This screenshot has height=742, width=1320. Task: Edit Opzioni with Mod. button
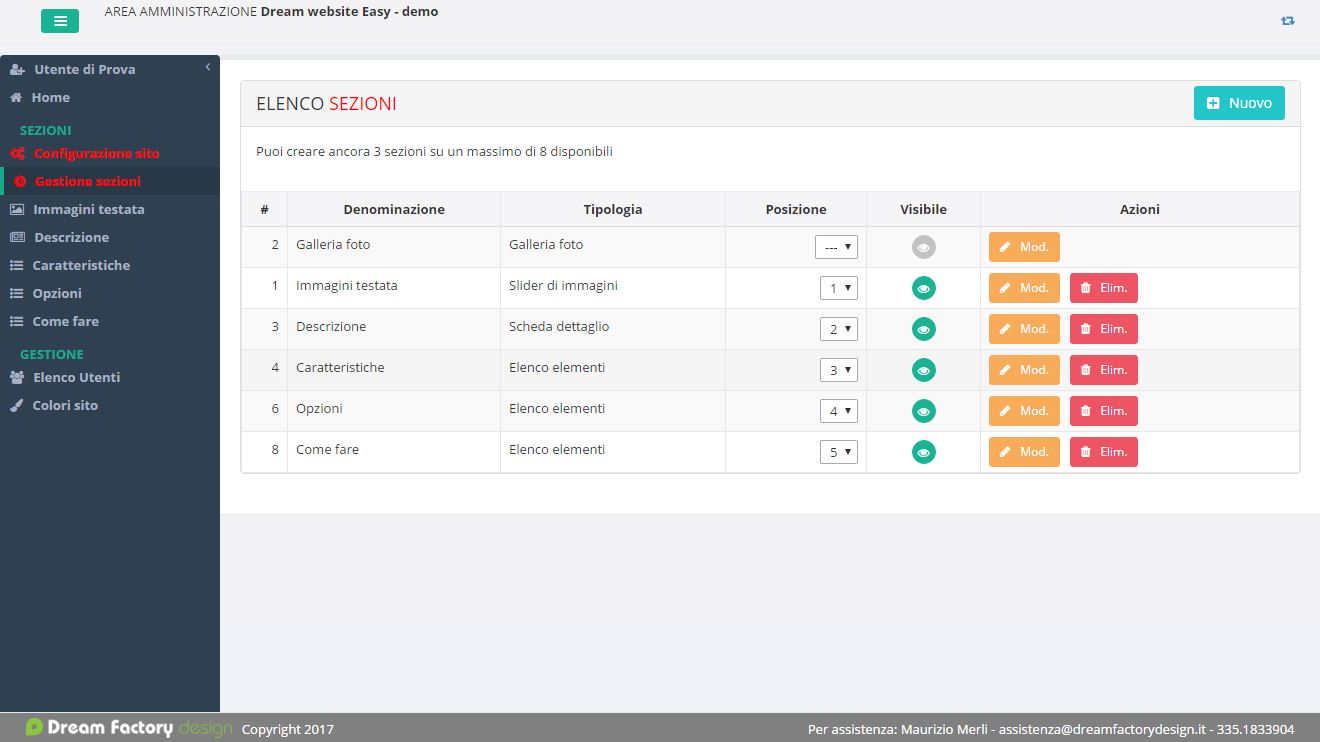tap(1024, 411)
